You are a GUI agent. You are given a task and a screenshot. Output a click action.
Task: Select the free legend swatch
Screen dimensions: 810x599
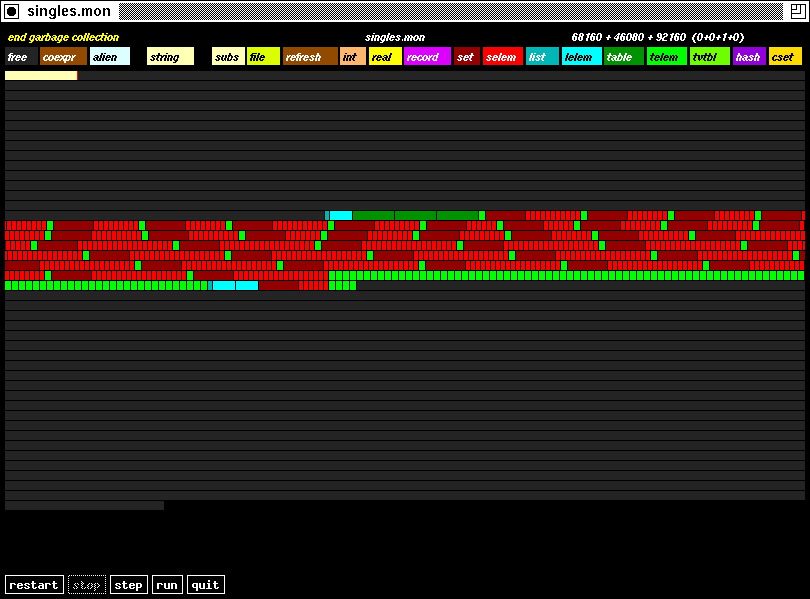pyautogui.click(x=21, y=57)
